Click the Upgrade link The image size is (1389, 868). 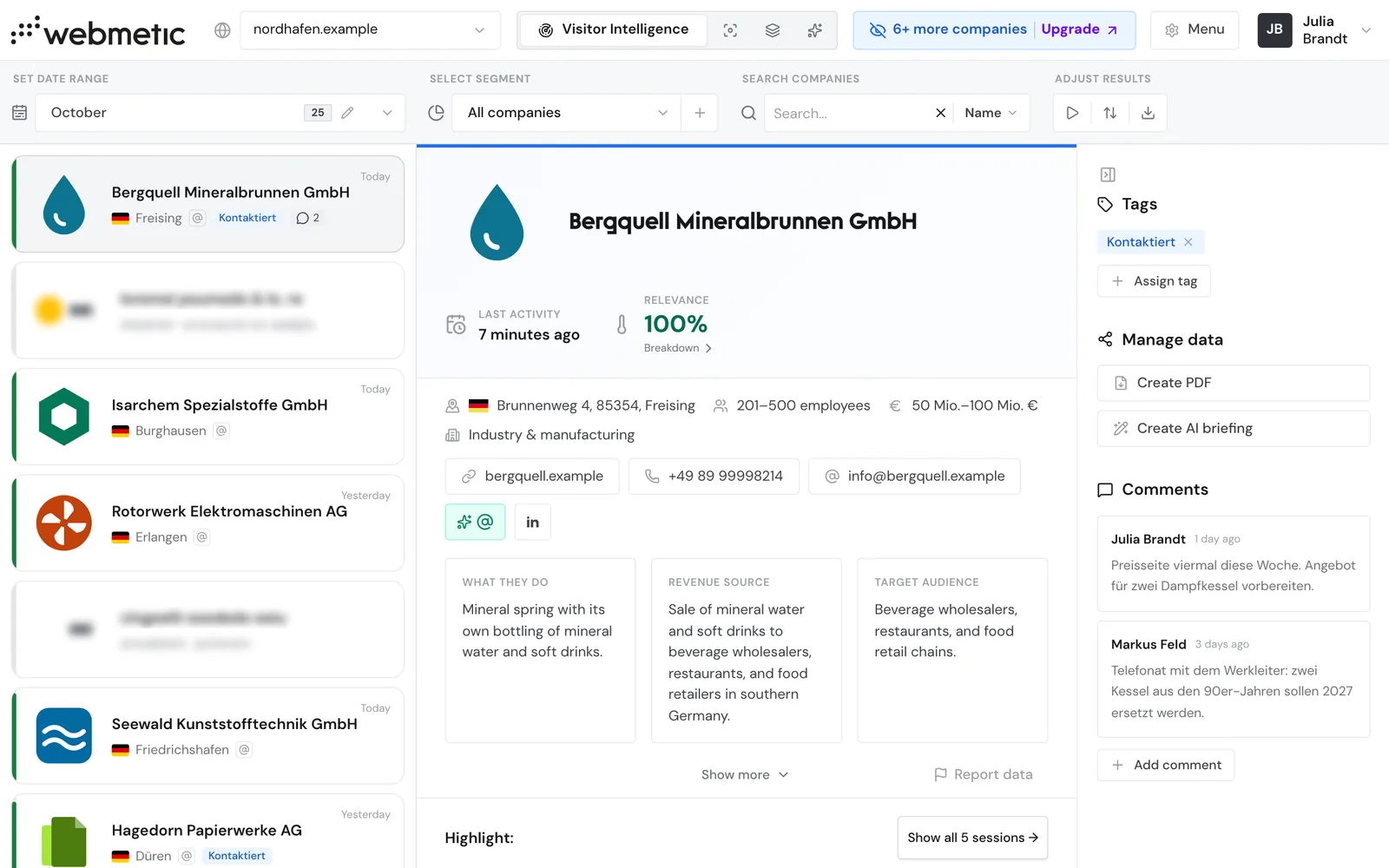pos(1079,30)
